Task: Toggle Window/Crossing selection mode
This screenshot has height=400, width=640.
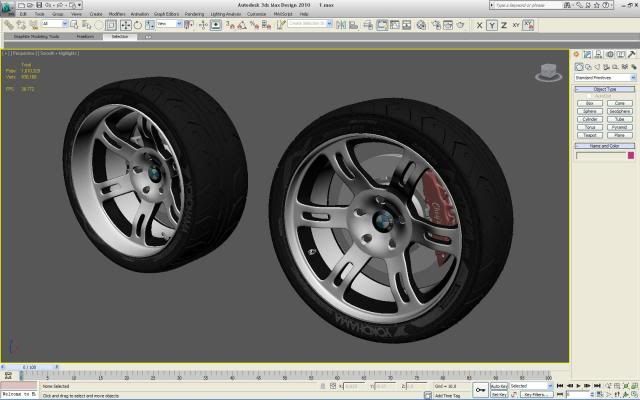Action: (x=111, y=25)
